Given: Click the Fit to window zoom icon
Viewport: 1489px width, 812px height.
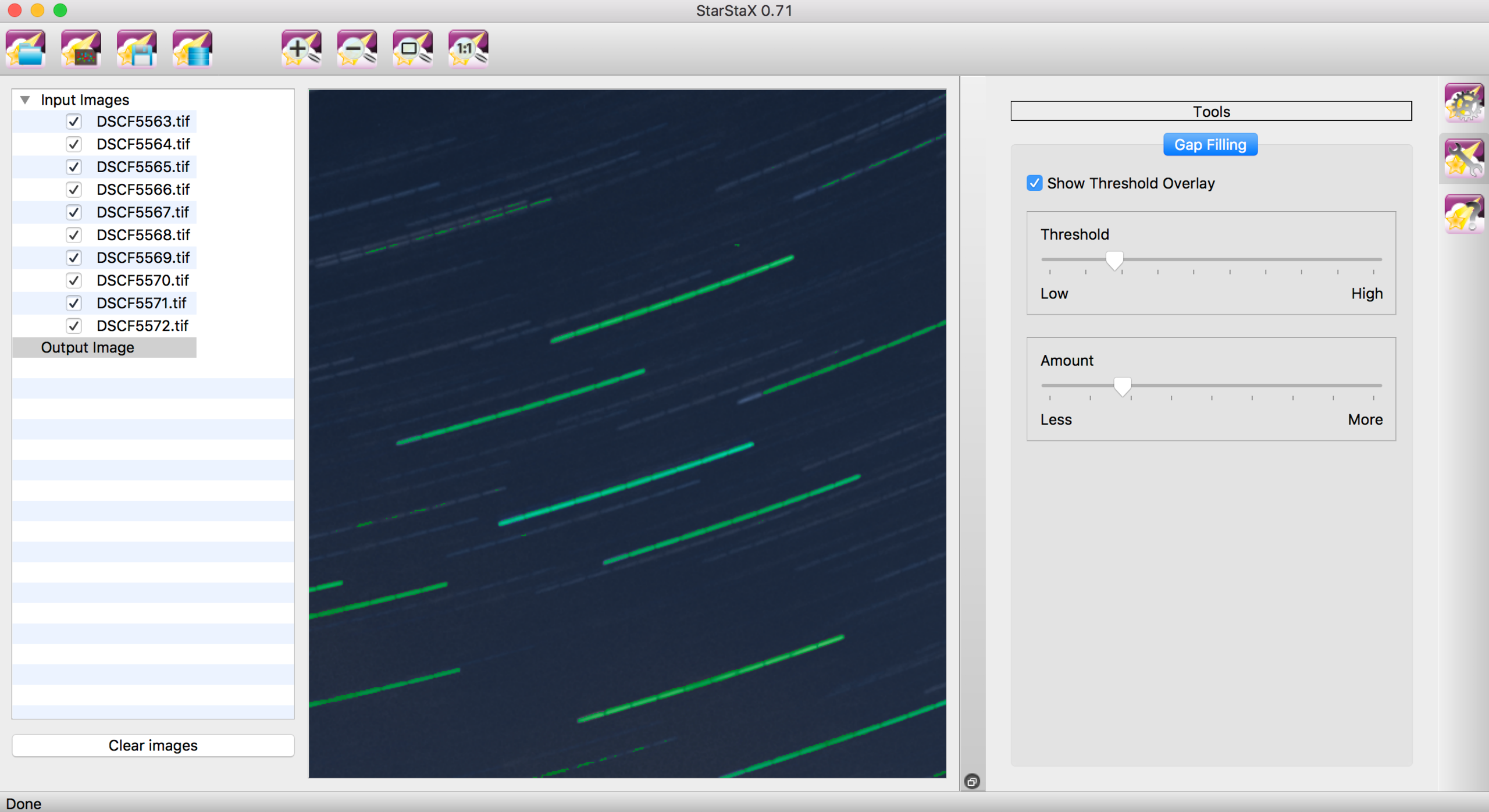Looking at the screenshot, I should pyautogui.click(x=412, y=49).
